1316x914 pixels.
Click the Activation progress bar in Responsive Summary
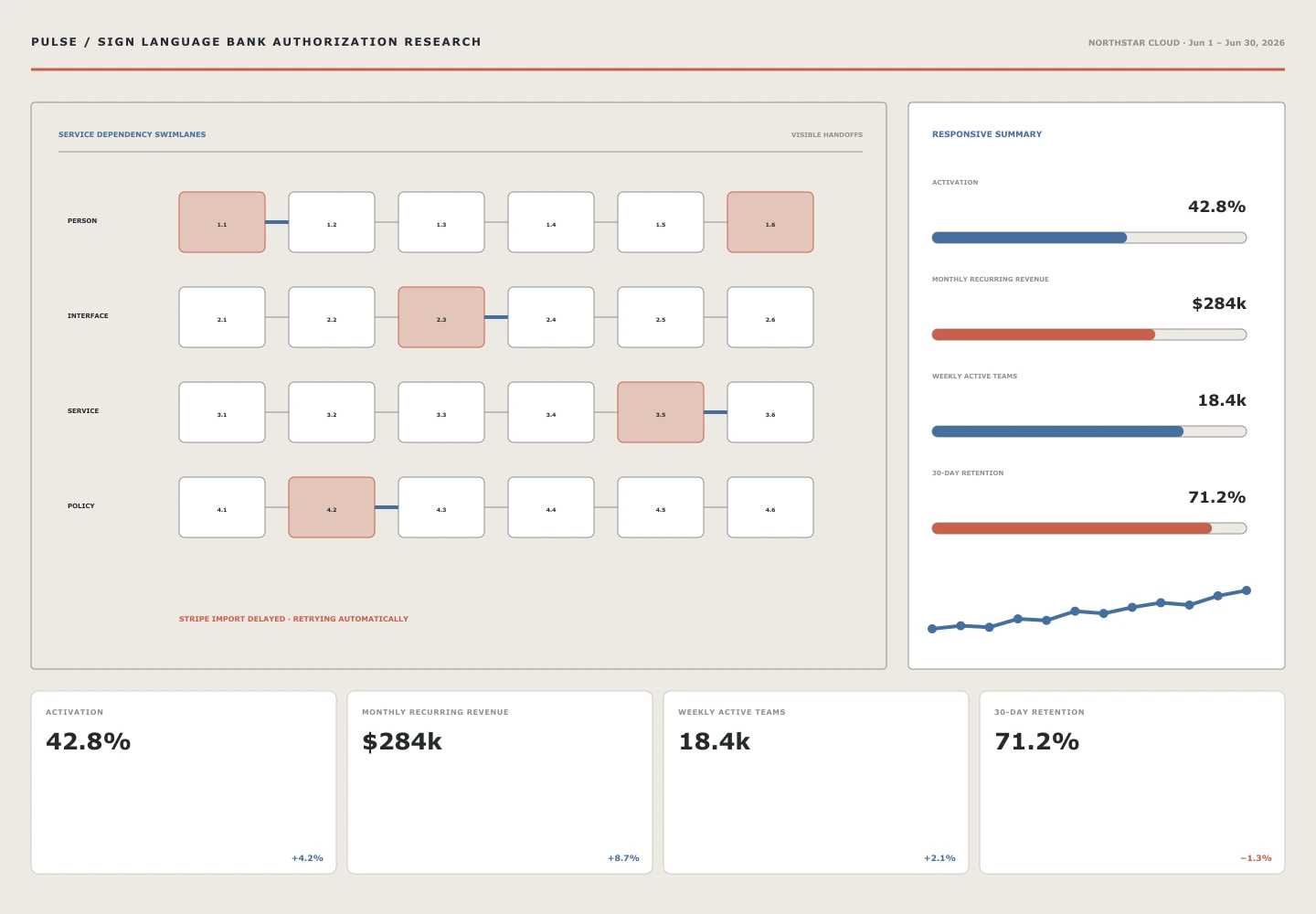(1089, 238)
